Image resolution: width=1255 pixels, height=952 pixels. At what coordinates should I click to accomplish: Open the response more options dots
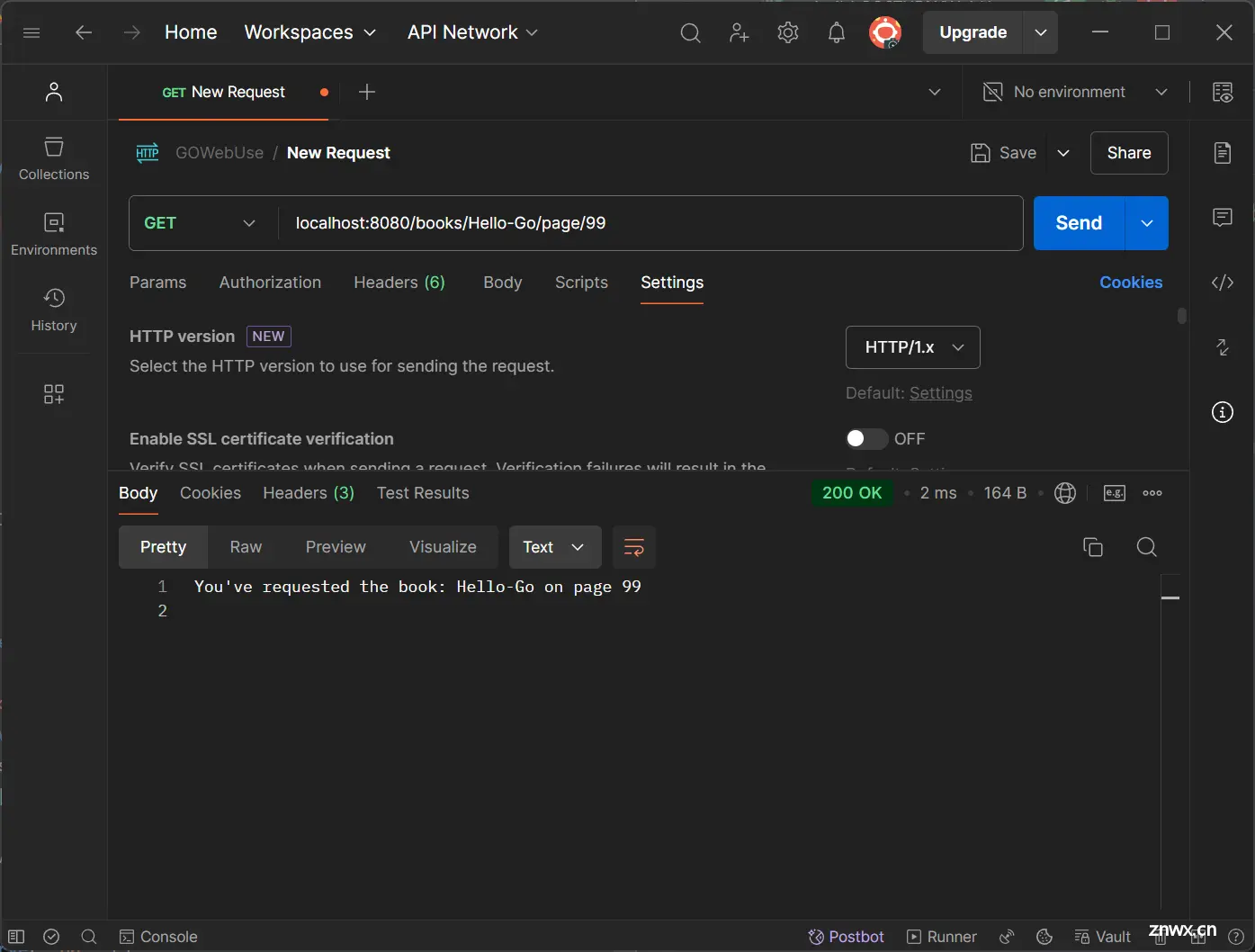pyautogui.click(x=1152, y=493)
